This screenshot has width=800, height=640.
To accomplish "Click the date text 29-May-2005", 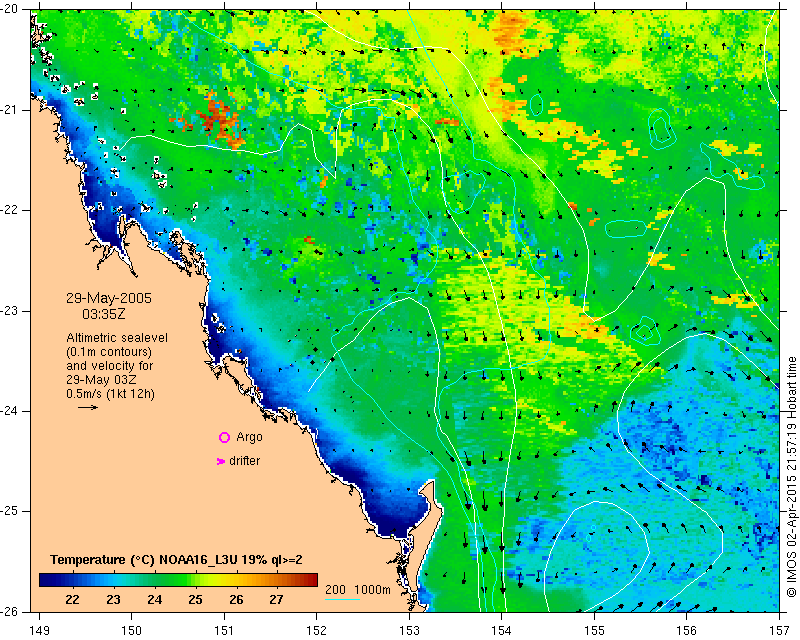I will [109, 298].
